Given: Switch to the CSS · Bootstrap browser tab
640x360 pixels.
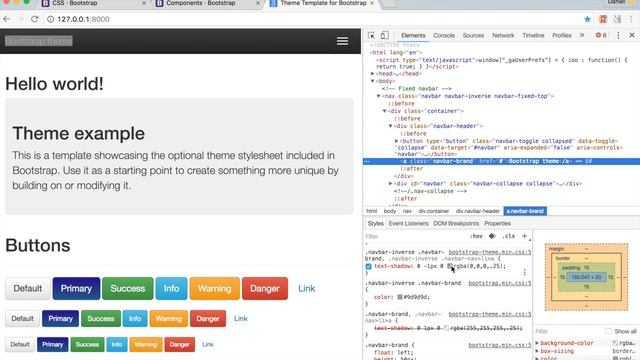Looking at the screenshot, I should click(x=94, y=3).
